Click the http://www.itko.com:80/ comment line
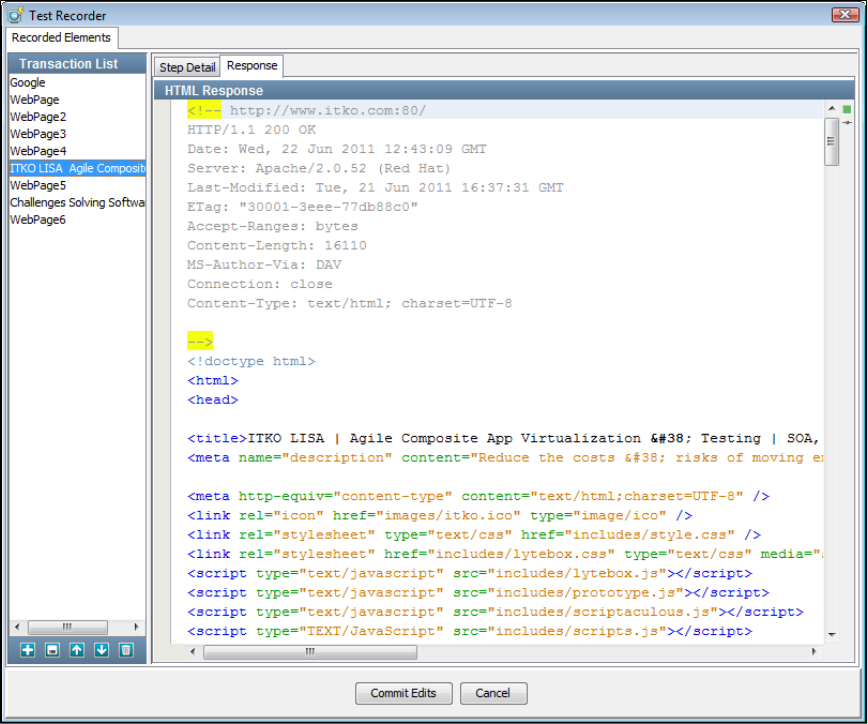Image resolution: width=868 pixels, height=724 pixels. 306,111
